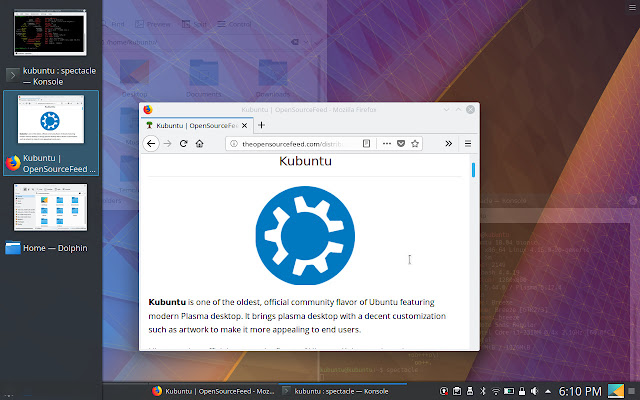Open Firefox home page icon
Image resolution: width=640 pixels, height=400 pixels.
coord(200,144)
